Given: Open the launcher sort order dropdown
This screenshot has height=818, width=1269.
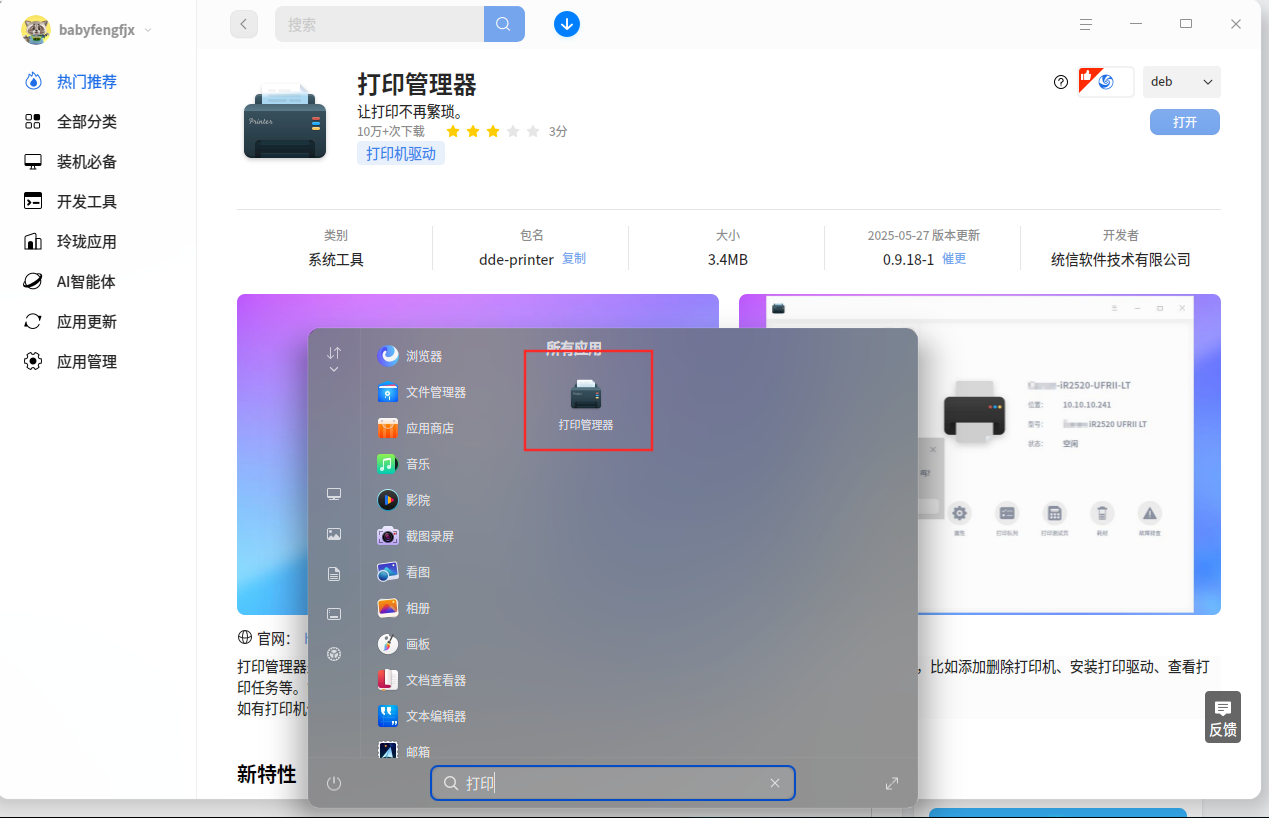Looking at the screenshot, I should coord(334,359).
